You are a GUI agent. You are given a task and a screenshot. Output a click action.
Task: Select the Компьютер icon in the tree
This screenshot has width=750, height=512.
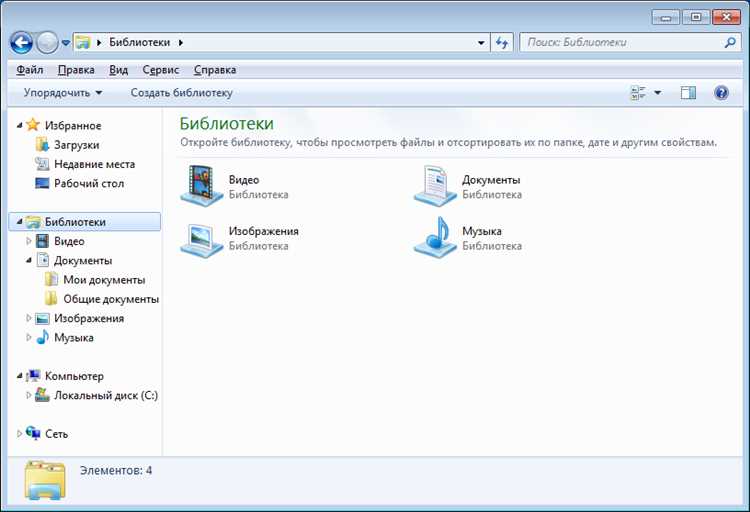[33, 376]
